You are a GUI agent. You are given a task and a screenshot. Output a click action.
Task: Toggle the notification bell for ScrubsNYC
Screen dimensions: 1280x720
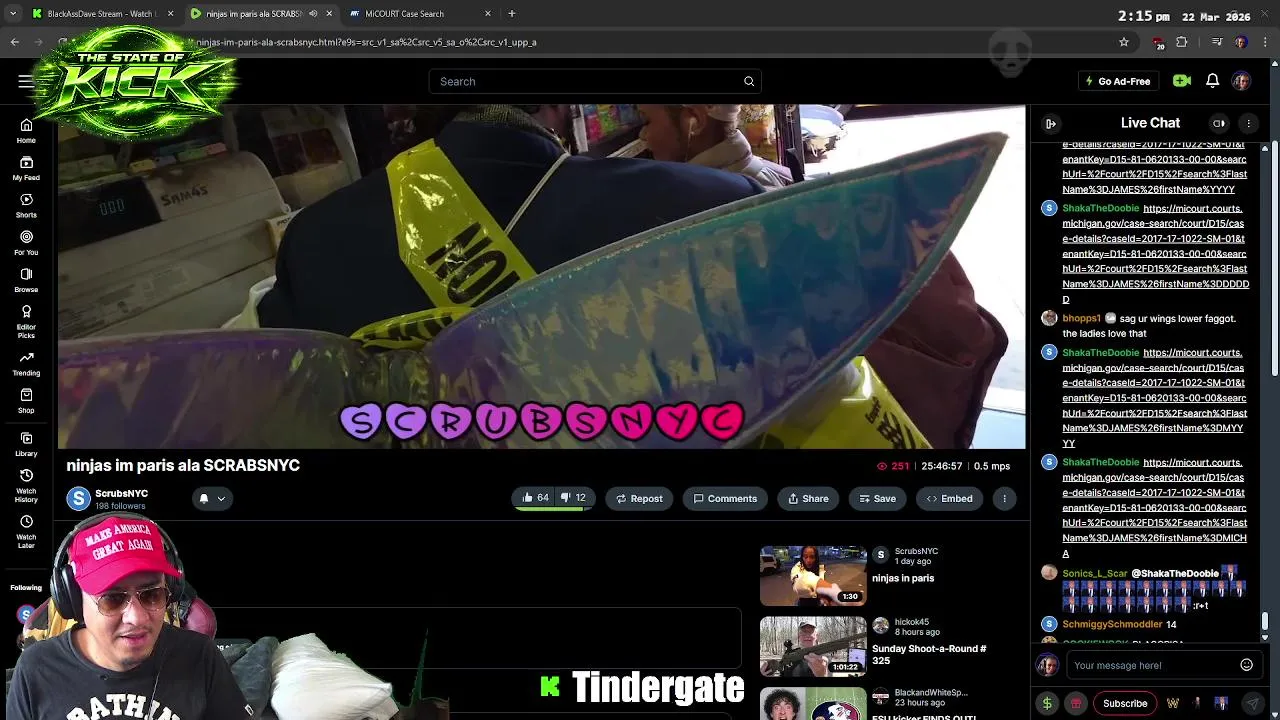click(203, 498)
